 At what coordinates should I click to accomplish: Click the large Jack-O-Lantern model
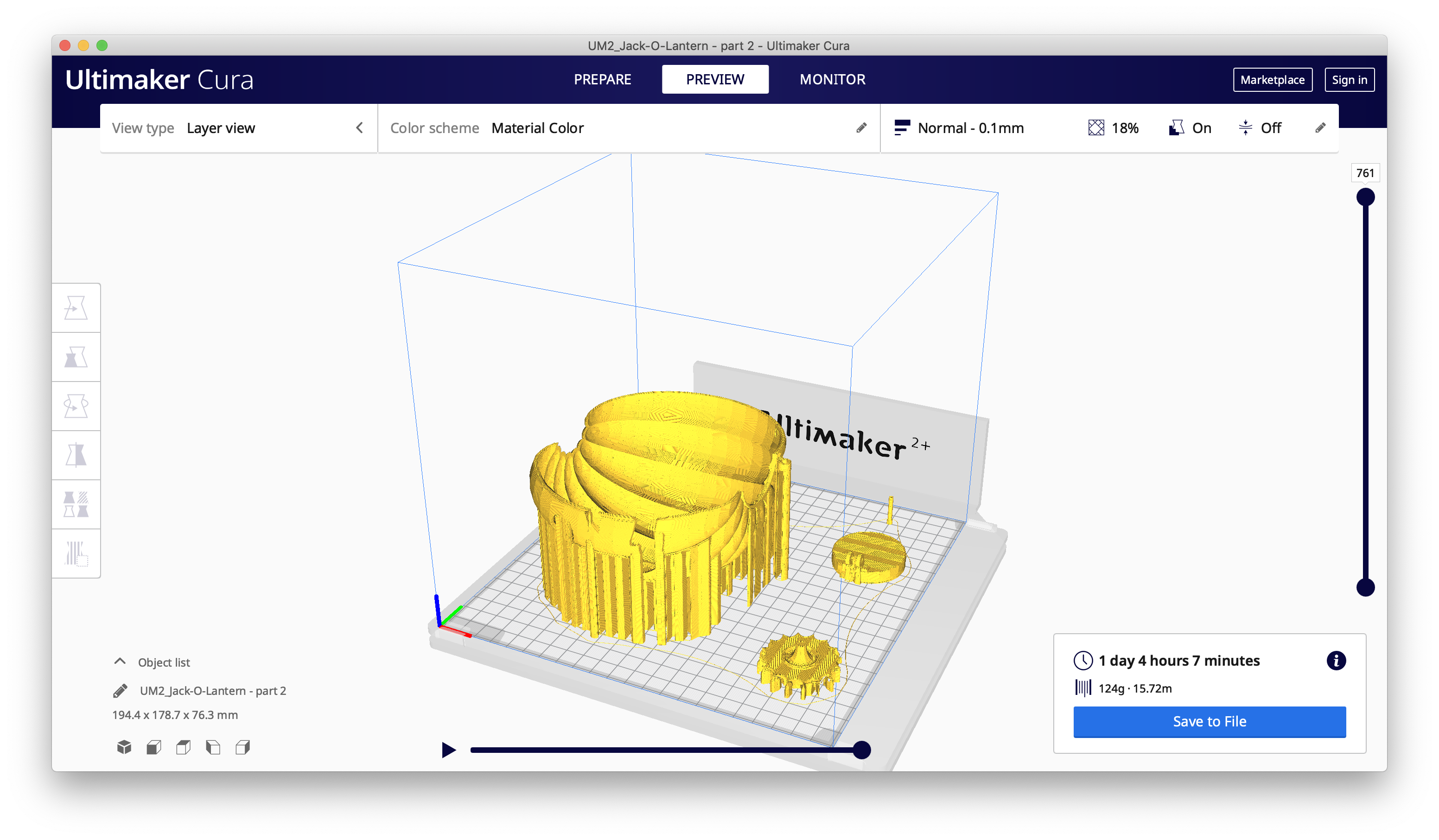(660, 517)
